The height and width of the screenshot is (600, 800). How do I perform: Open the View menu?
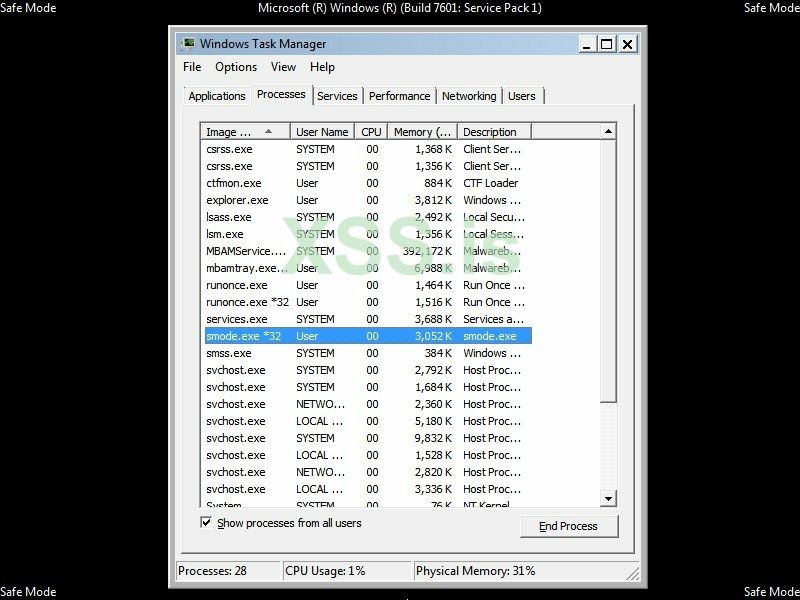(283, 67)
